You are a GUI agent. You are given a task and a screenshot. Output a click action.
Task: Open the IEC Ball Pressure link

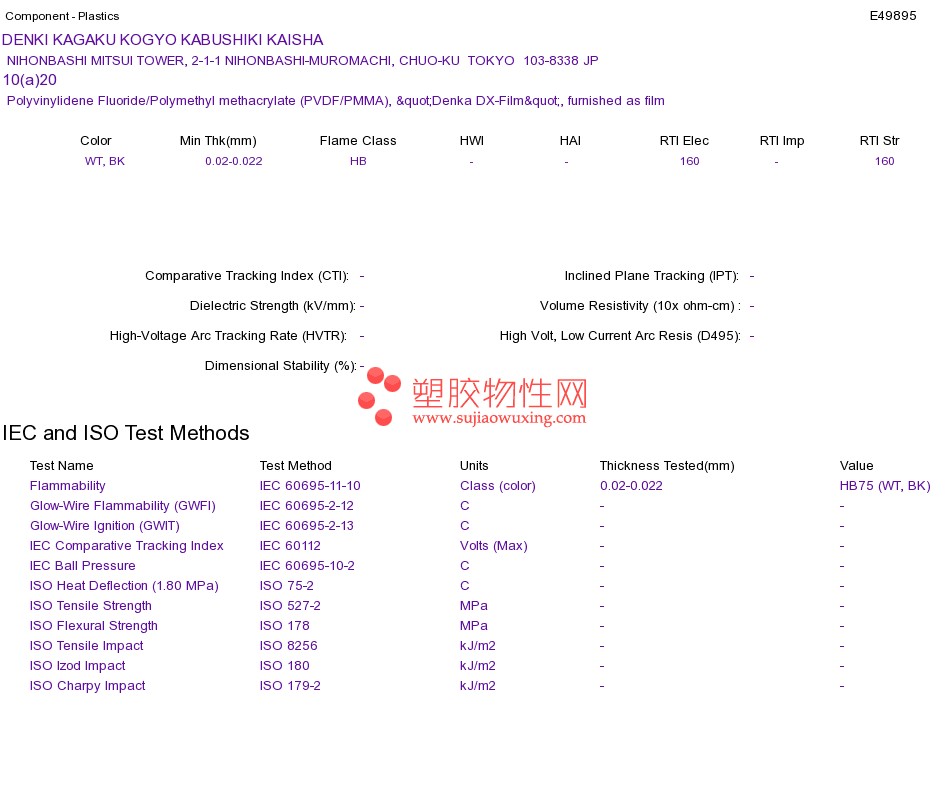tap(82, 566)
